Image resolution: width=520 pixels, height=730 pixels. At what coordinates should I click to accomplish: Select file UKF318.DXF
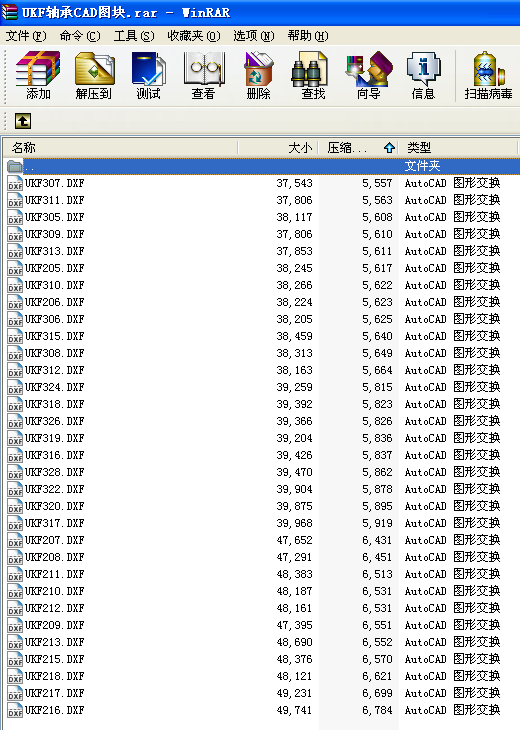pyautogui.click(x=55, y=404)
